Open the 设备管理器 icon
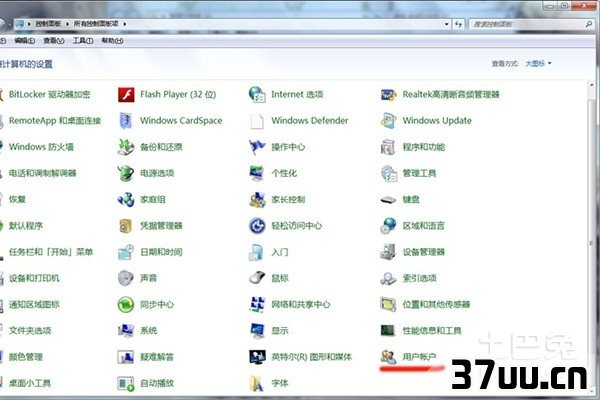Screen dimensions: 600x400 pyautogui.click(x=388, y=252)
